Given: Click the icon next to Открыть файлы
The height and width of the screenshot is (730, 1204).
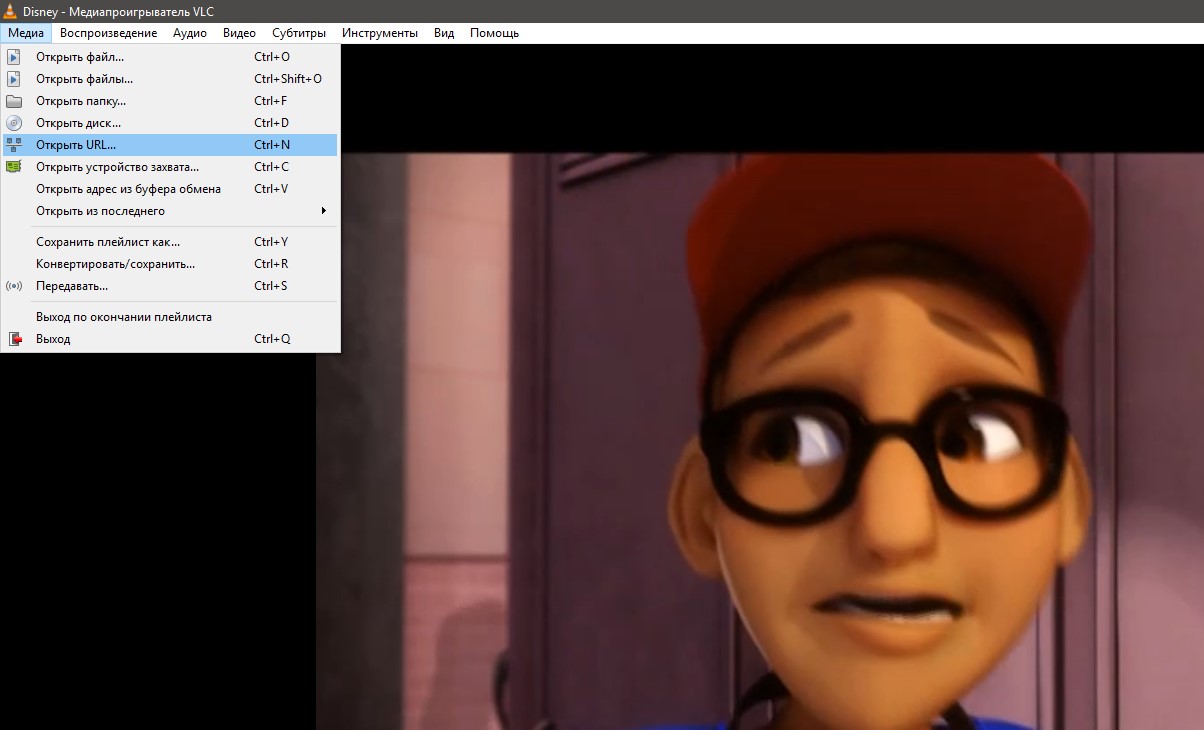Looking at the screenshot, I should [x=14, y=79].
